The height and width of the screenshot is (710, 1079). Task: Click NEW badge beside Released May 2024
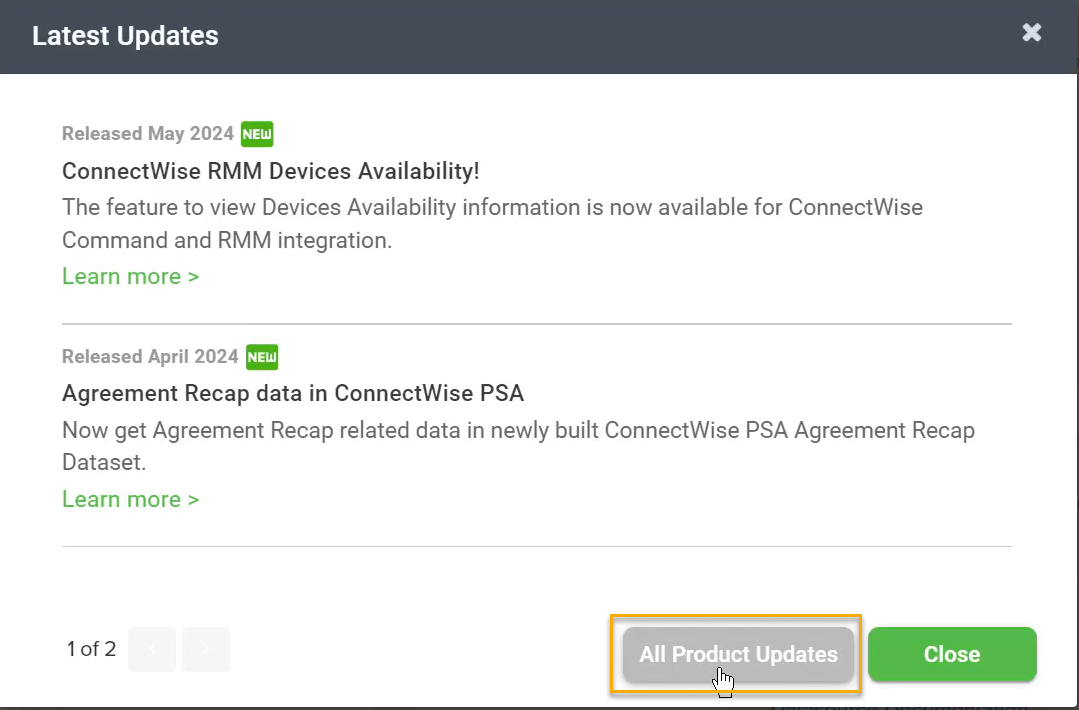257,134
